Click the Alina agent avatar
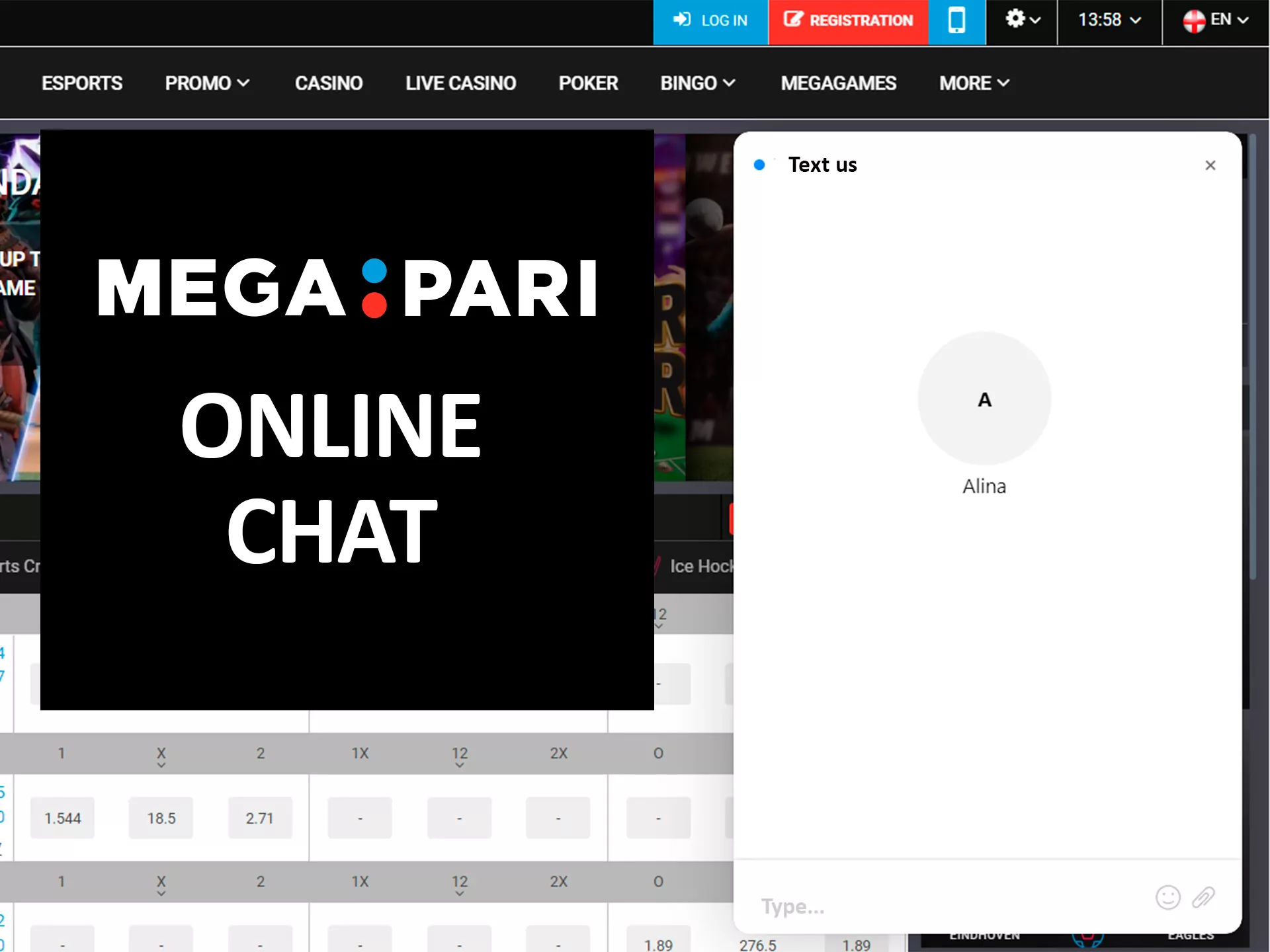This screenshot has height=952, width=1270. [984, 399]
